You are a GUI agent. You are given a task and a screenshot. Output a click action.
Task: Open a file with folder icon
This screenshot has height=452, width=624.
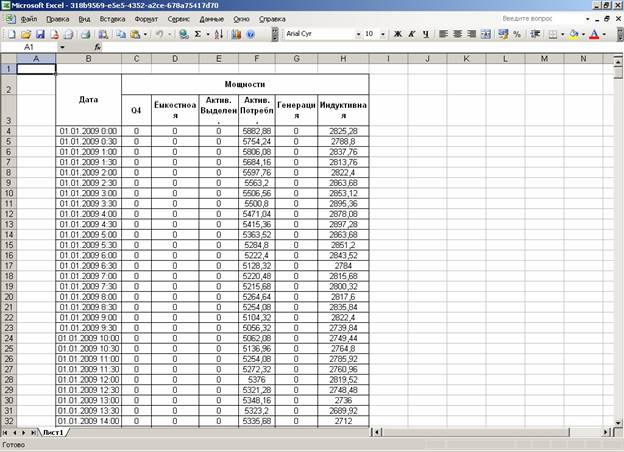tap(25, 34)
